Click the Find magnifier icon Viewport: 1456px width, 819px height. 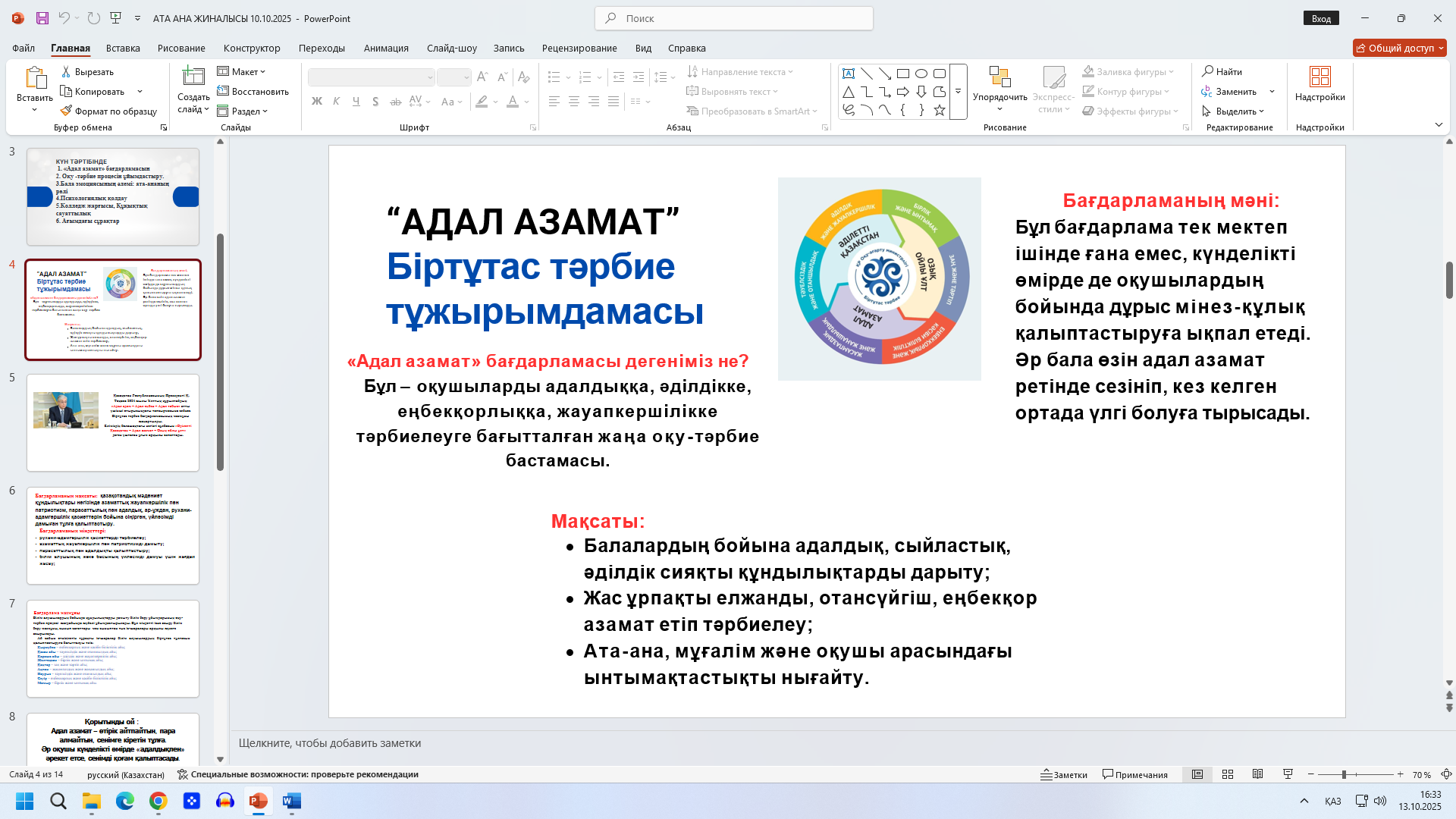[x=1207, y=71]
